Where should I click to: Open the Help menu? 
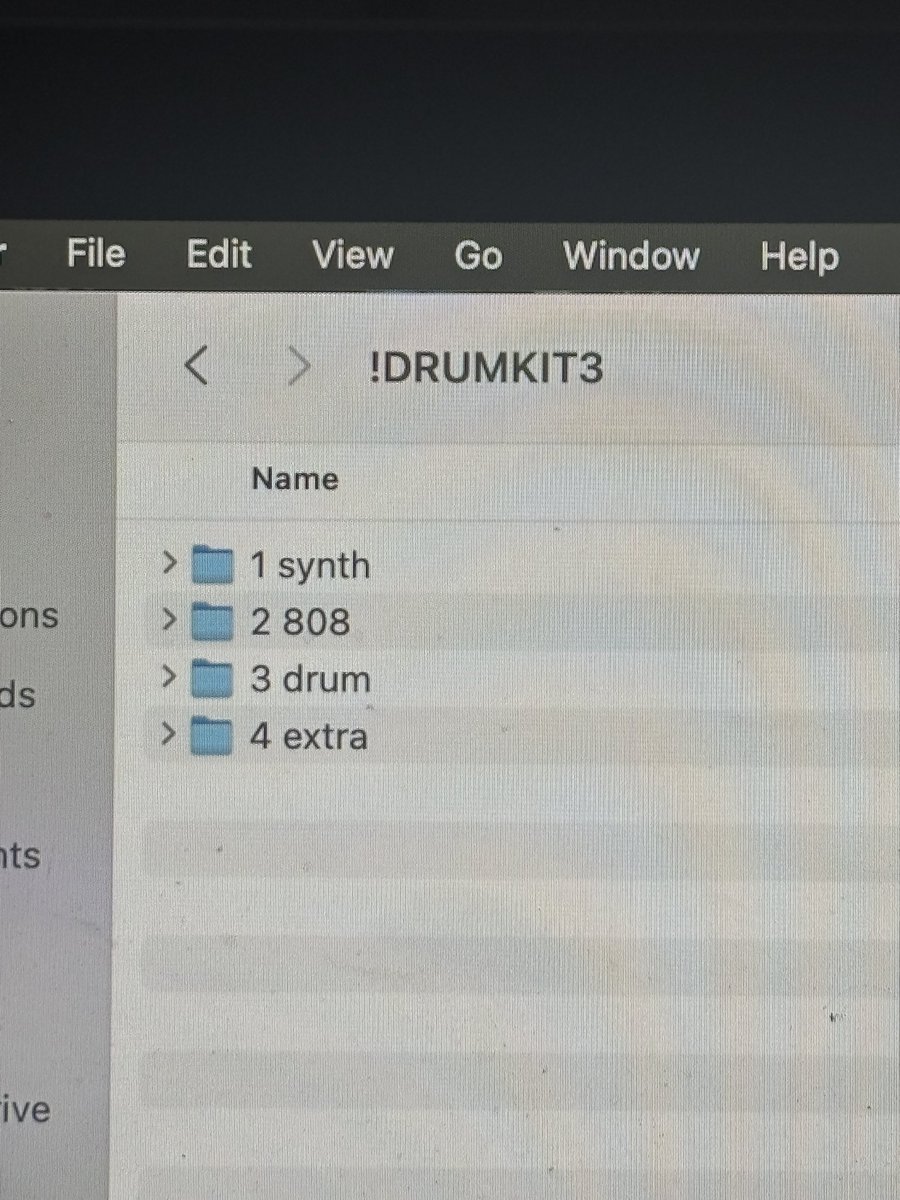(x=798, y=256)
